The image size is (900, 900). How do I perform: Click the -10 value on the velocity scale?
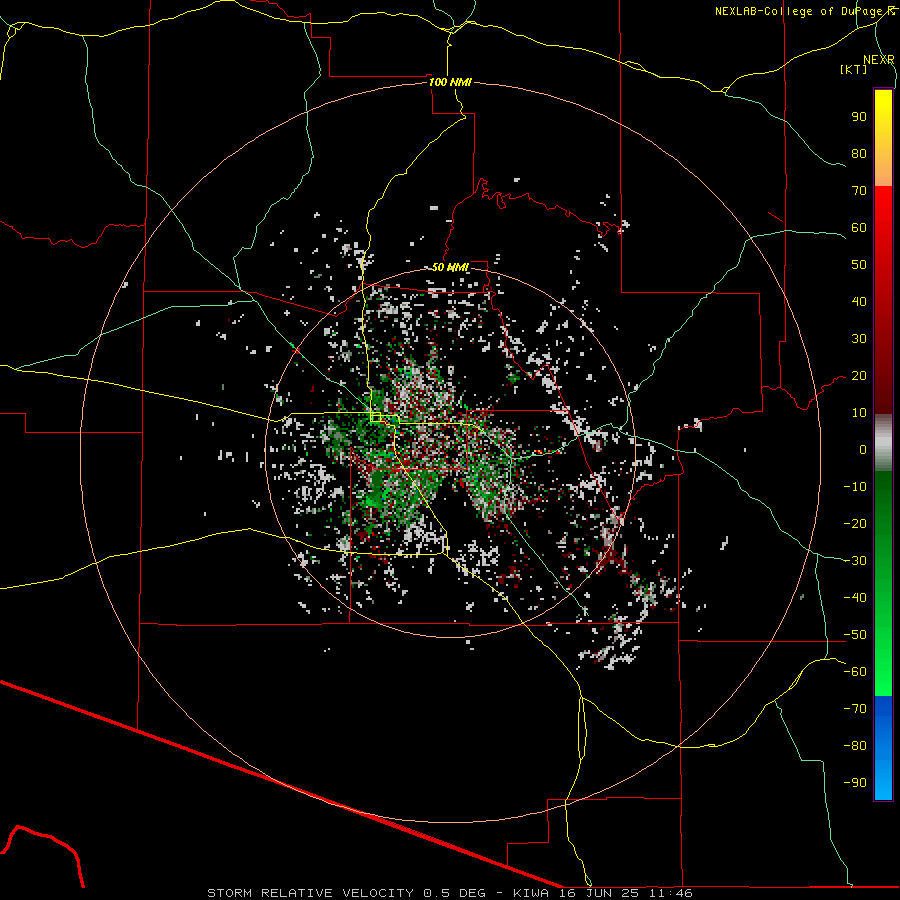tap(855, 487)
